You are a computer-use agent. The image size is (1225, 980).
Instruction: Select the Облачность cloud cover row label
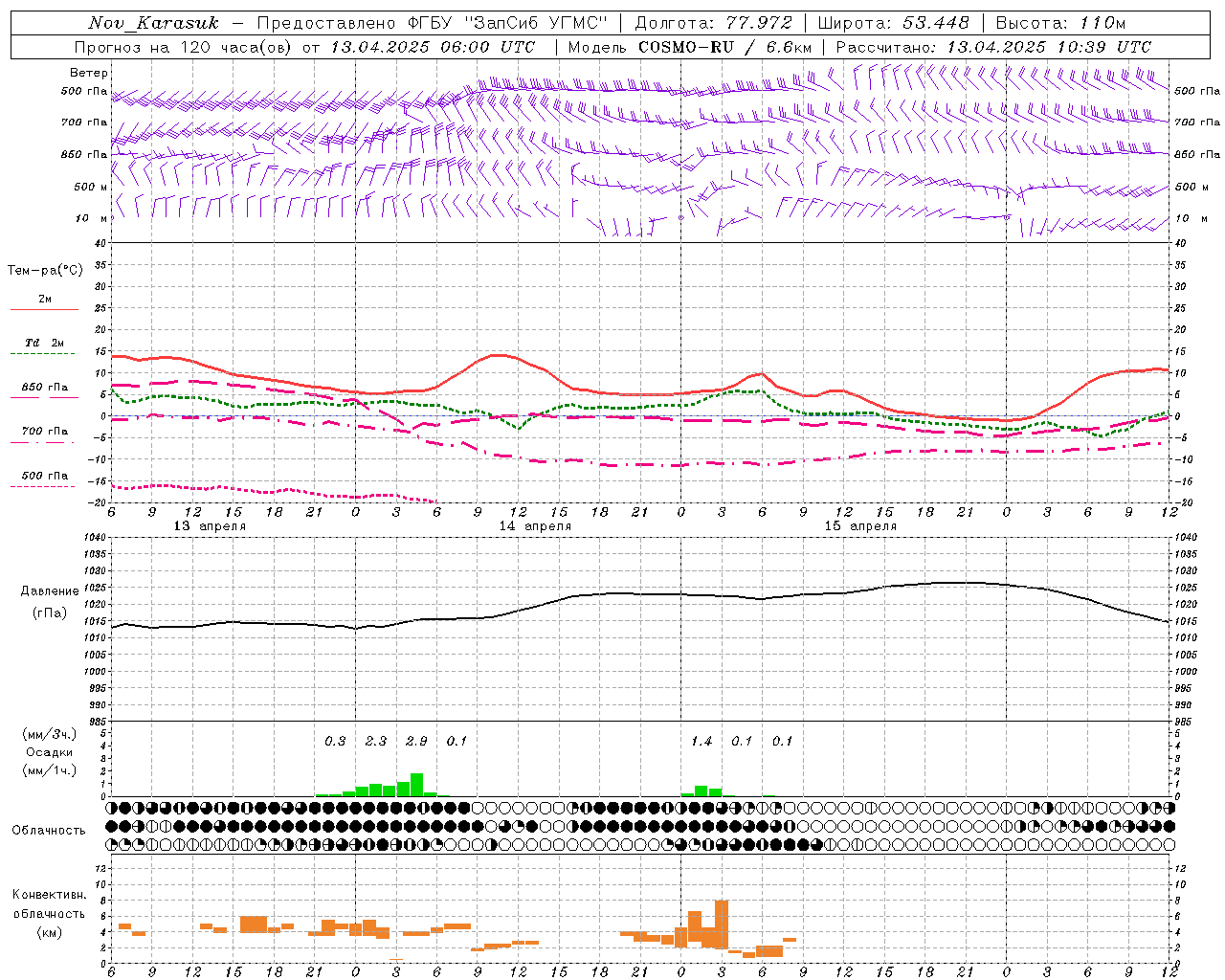pos(49,830)
